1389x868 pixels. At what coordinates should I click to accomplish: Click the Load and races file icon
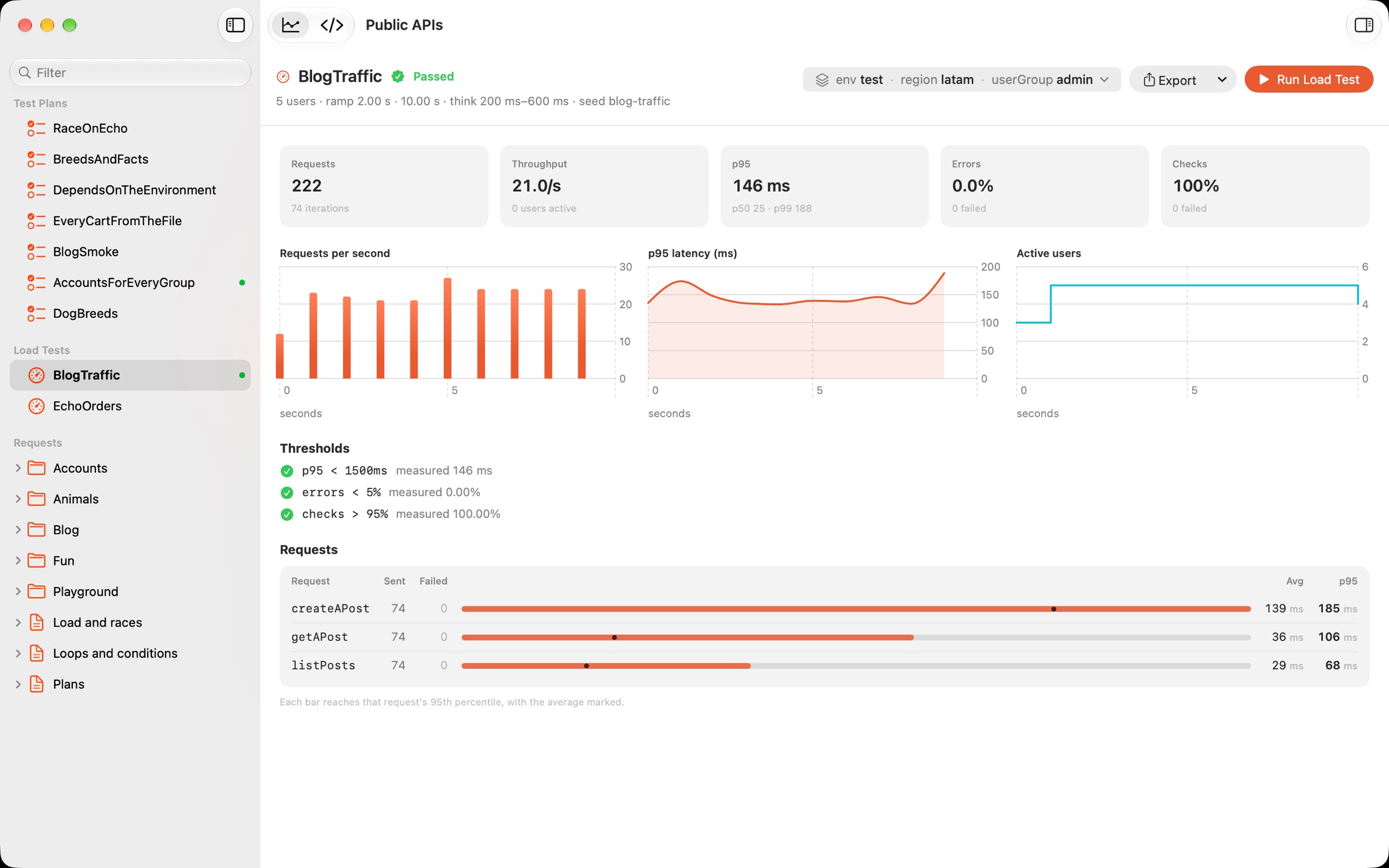click(x=36, y=622)
